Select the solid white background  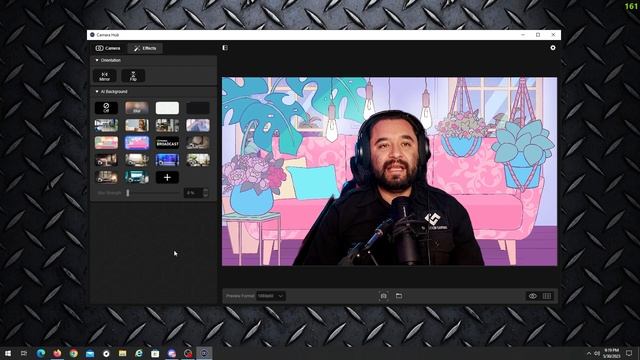[167, 108]
